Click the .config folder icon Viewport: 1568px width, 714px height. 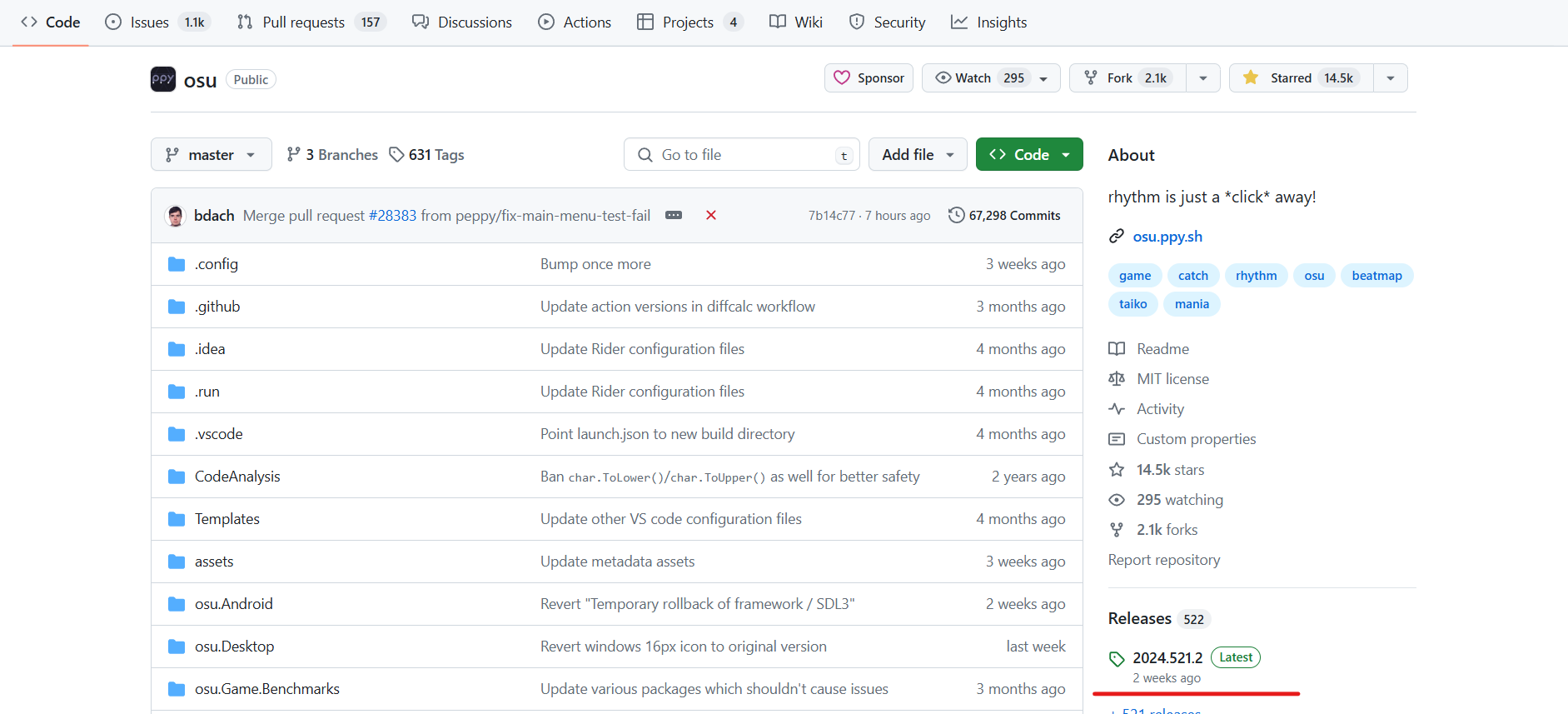click(x=177, y=264)
